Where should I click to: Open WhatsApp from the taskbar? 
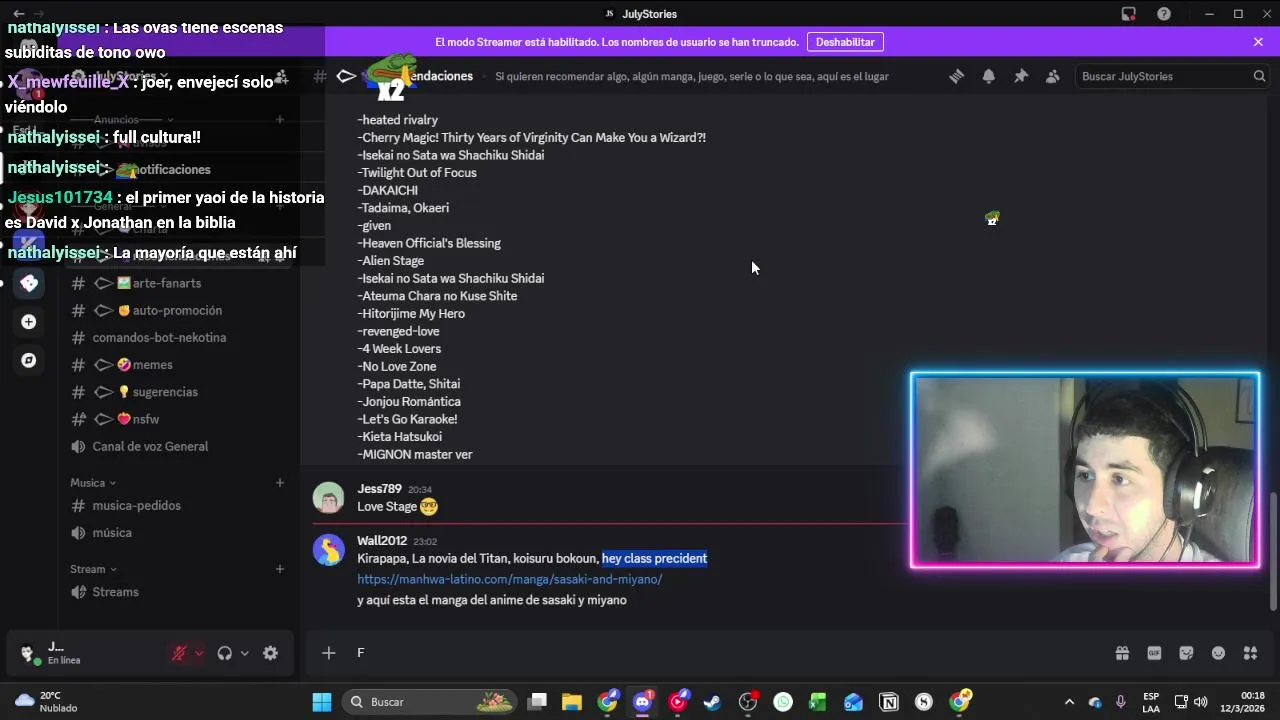pos(783,702)
